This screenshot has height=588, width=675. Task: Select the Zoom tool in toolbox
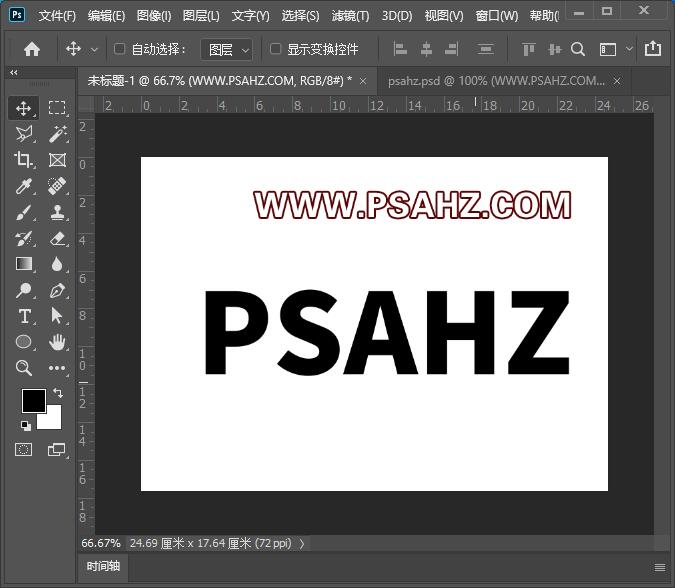click(24, 368)
